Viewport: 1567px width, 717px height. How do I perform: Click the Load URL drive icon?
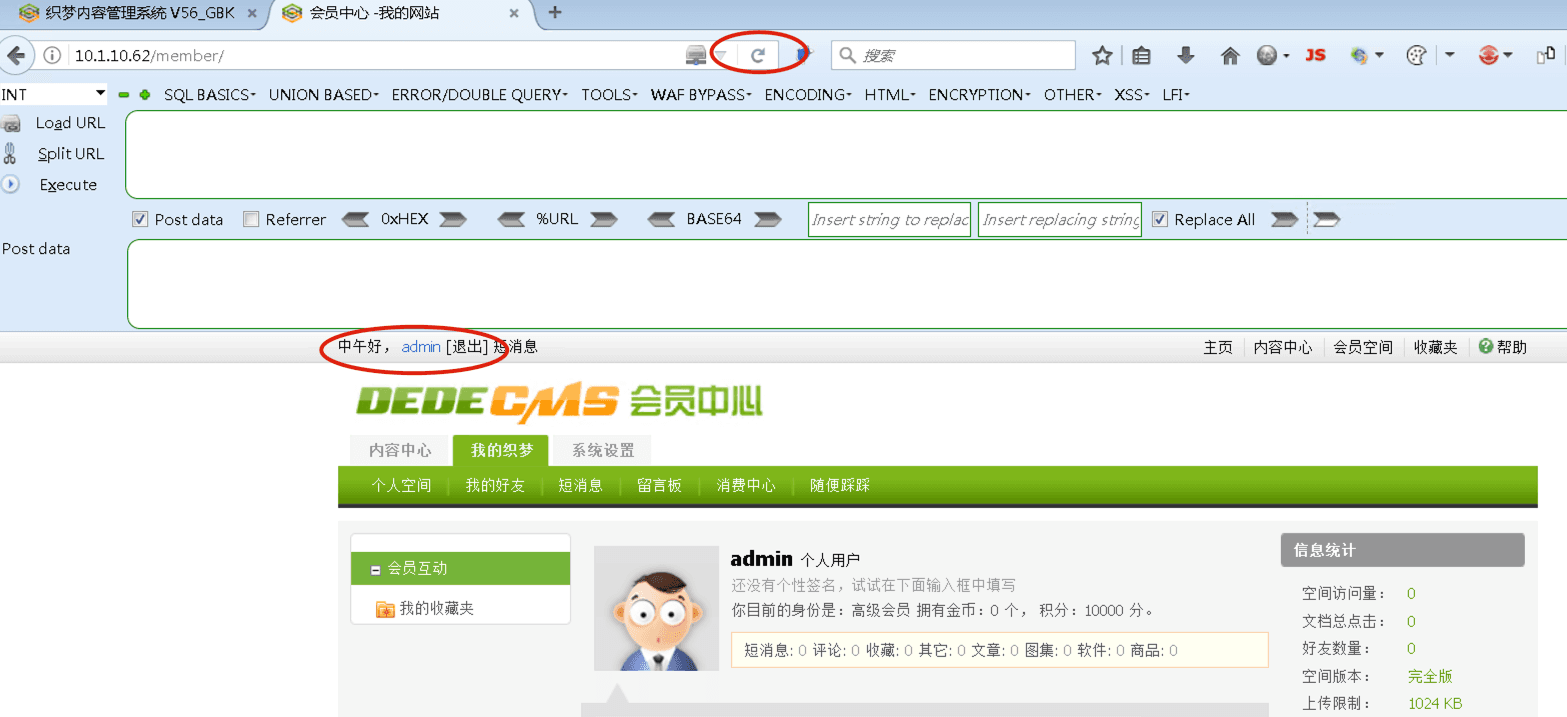tap(11, 123)
